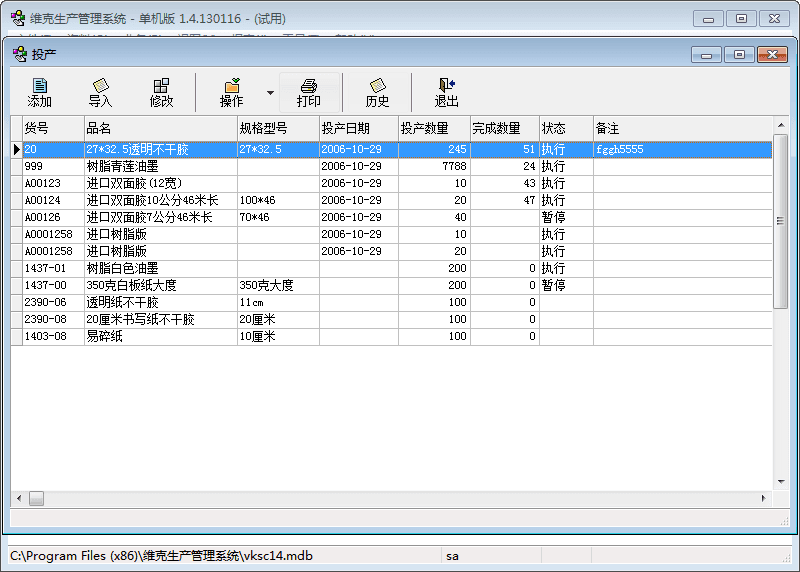
Task: Click the 修改 (Modify) toolbar icon
Action: 161,92
